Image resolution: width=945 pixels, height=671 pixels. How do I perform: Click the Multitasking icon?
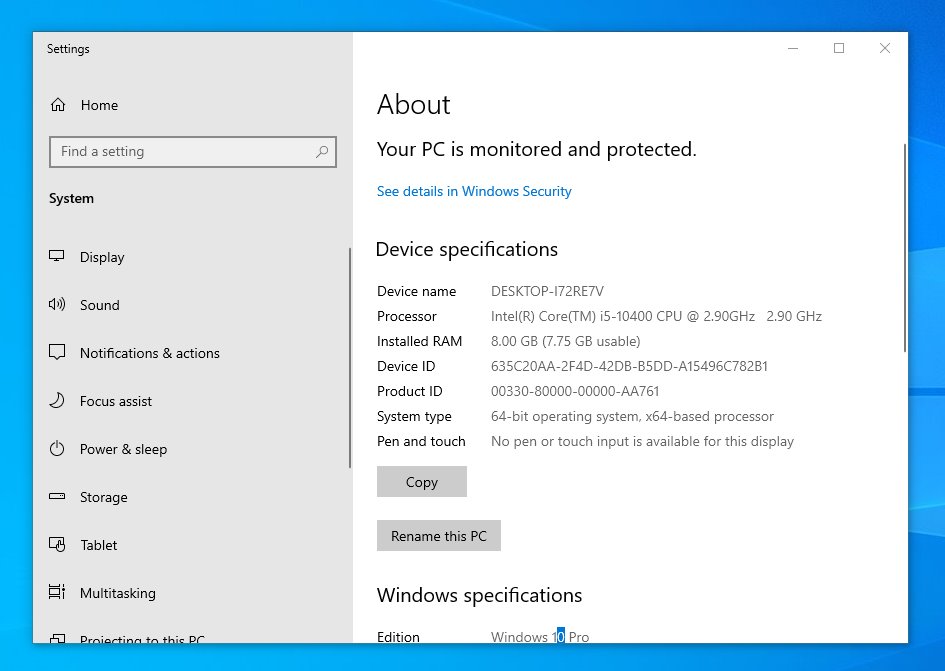click(57, 592)
